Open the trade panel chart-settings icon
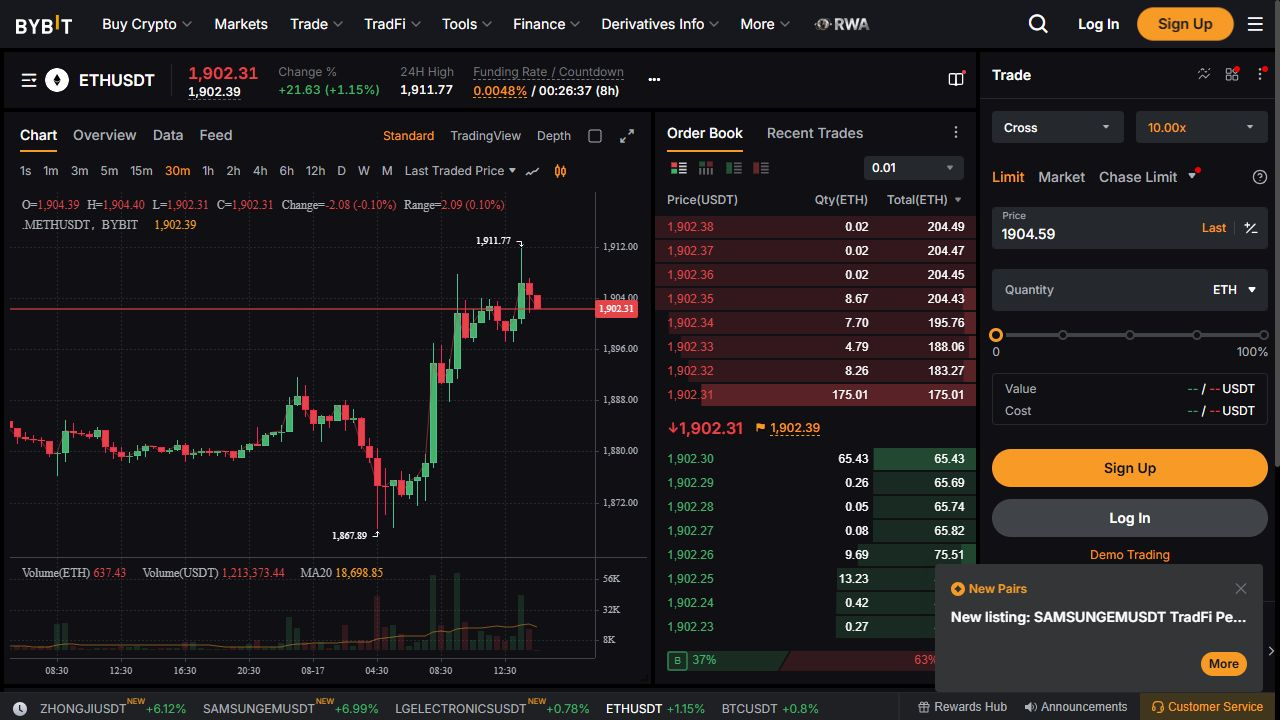 tap(1204, 75)
